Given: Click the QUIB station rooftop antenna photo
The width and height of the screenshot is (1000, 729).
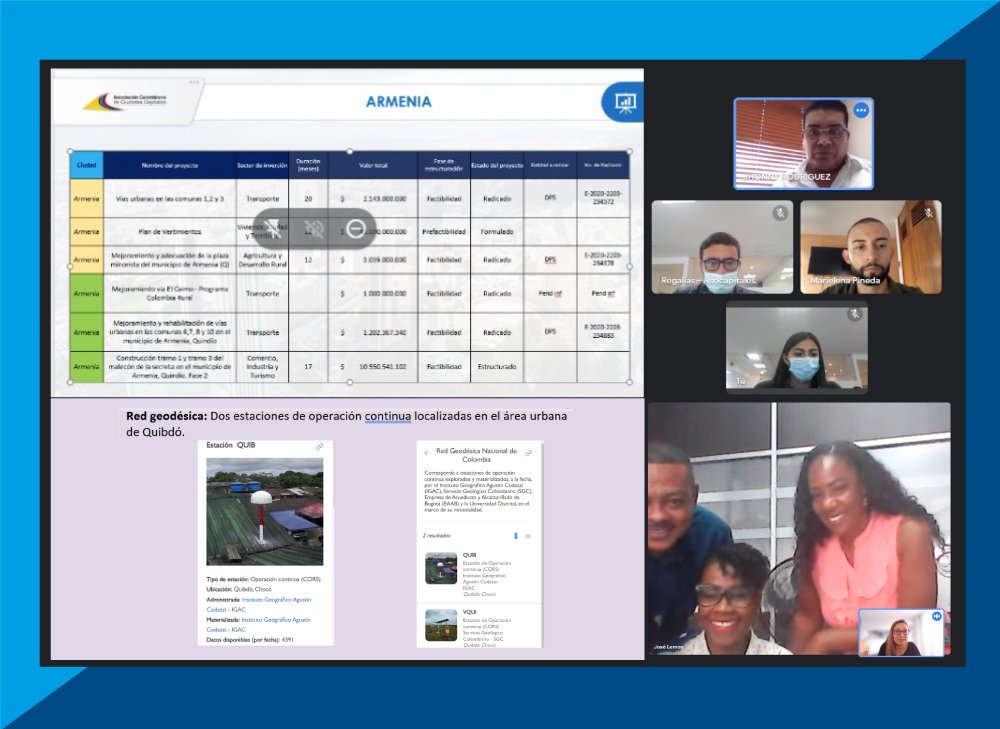Looking at the screenshot, I should 265,511.
